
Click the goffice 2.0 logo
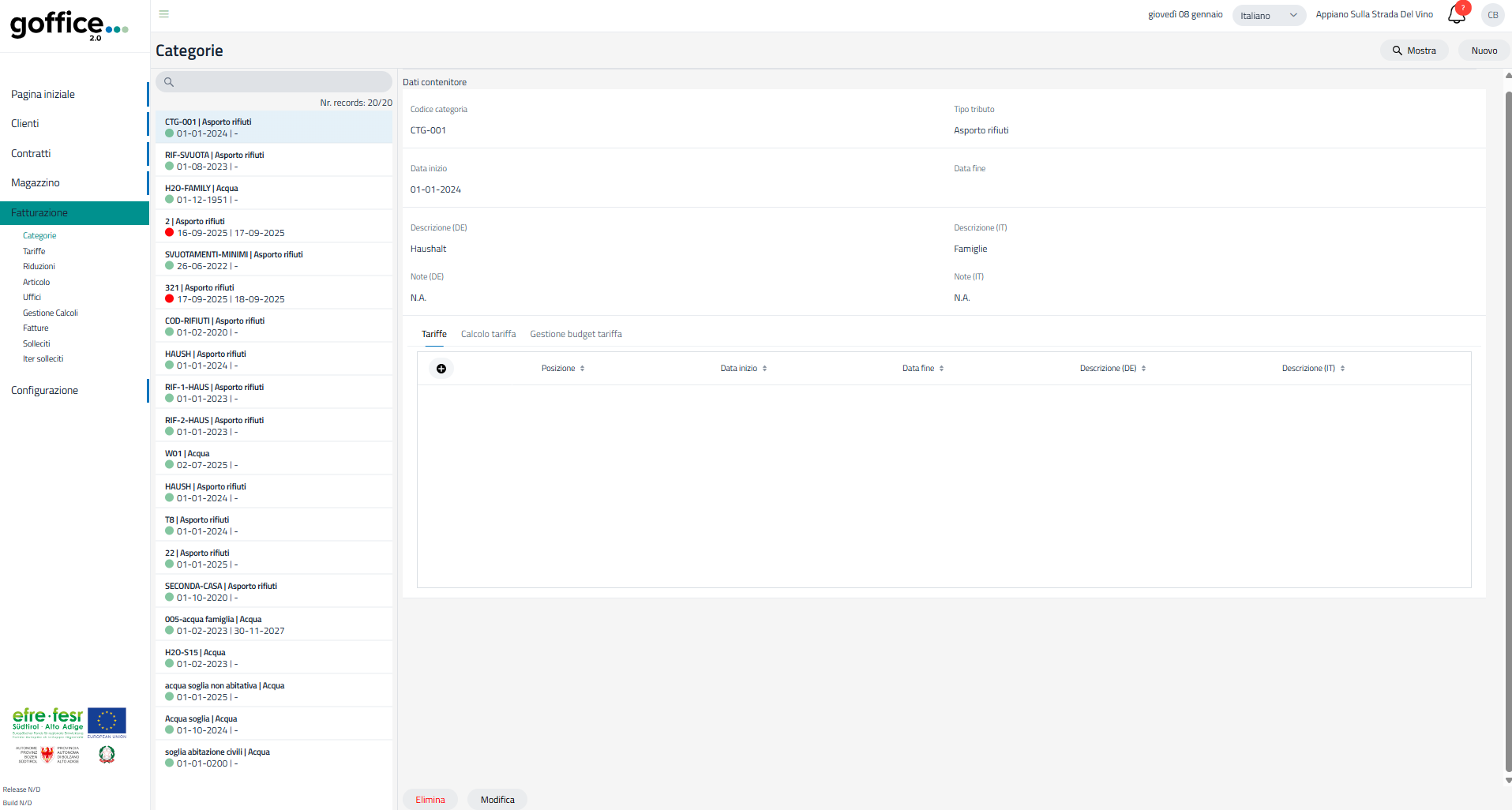tap(69, 25)
